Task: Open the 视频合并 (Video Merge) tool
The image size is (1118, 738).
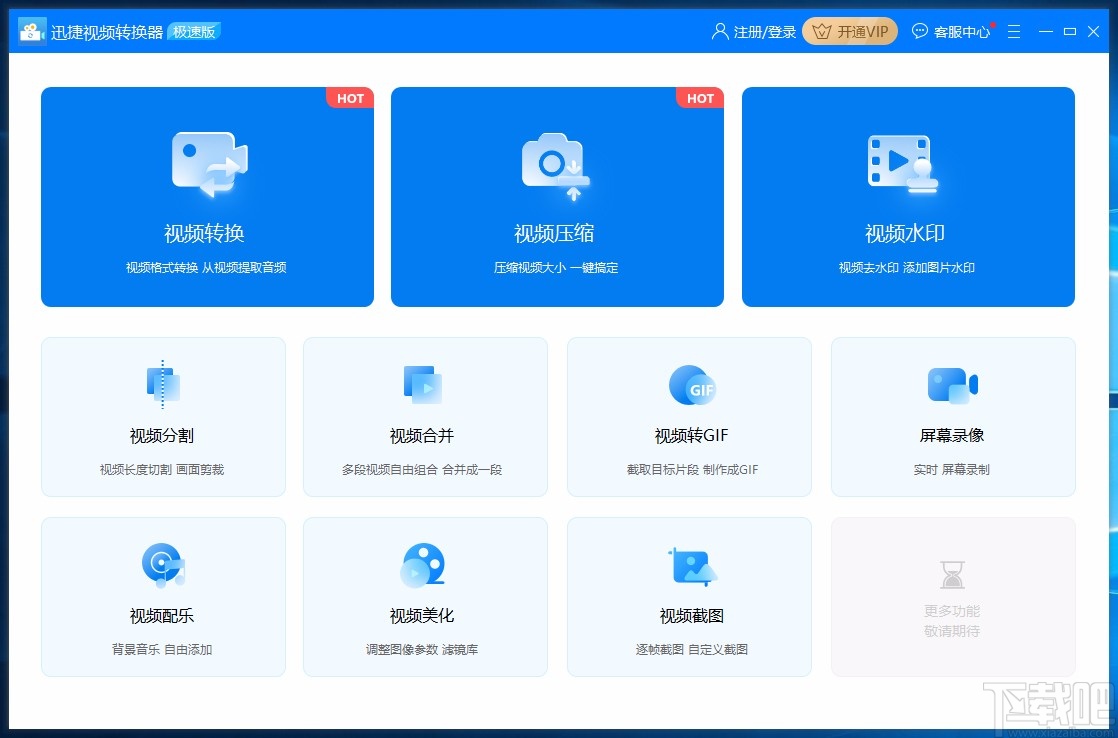Action: [425, 416]
